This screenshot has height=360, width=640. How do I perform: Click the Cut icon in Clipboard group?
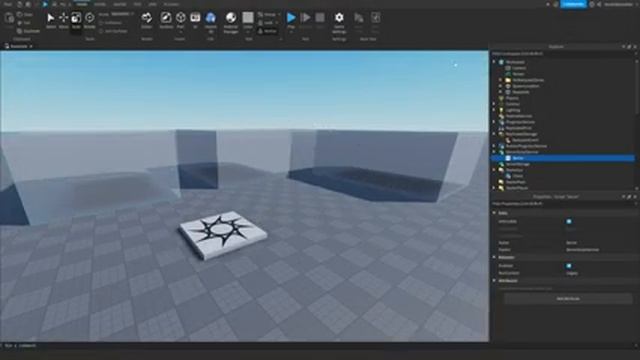(20, 23)
